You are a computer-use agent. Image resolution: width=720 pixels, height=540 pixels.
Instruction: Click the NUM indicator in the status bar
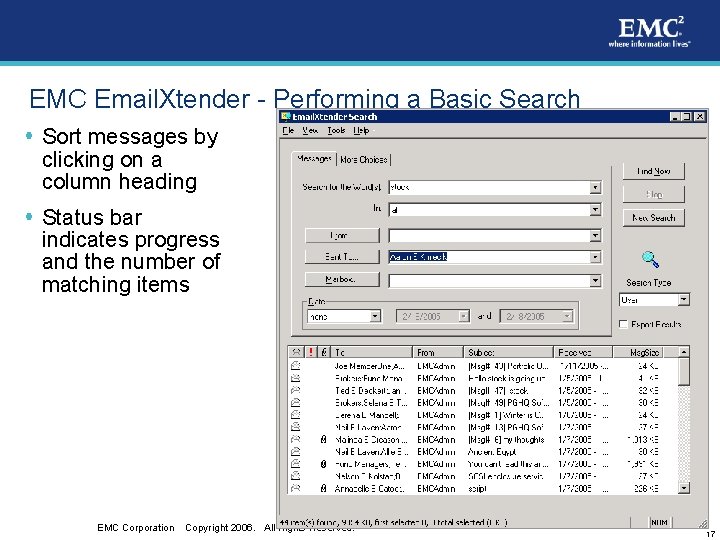pyautogui.click(x=659, y=522)
